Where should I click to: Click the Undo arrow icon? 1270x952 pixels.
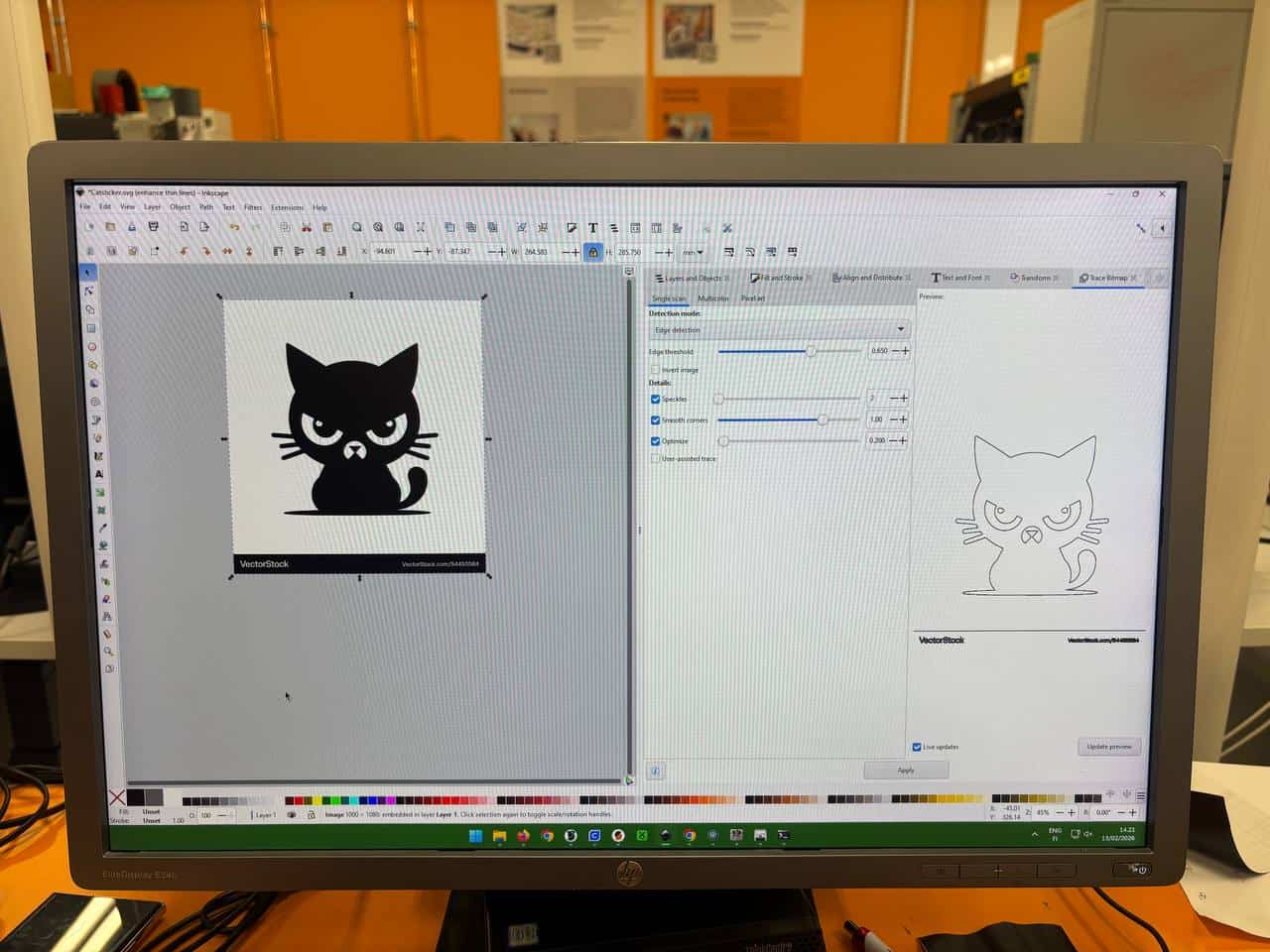[234, 227]
